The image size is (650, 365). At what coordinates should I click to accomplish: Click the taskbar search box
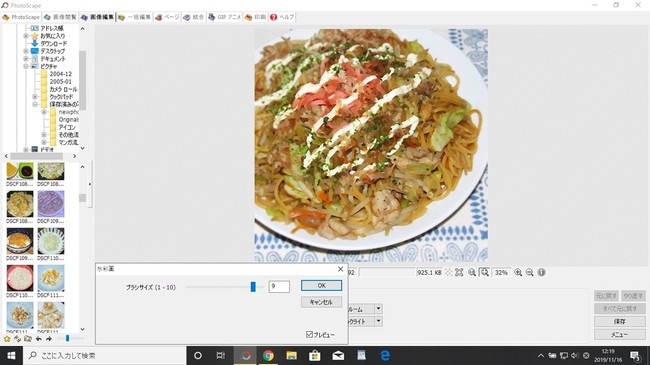(x=104, y=356)
